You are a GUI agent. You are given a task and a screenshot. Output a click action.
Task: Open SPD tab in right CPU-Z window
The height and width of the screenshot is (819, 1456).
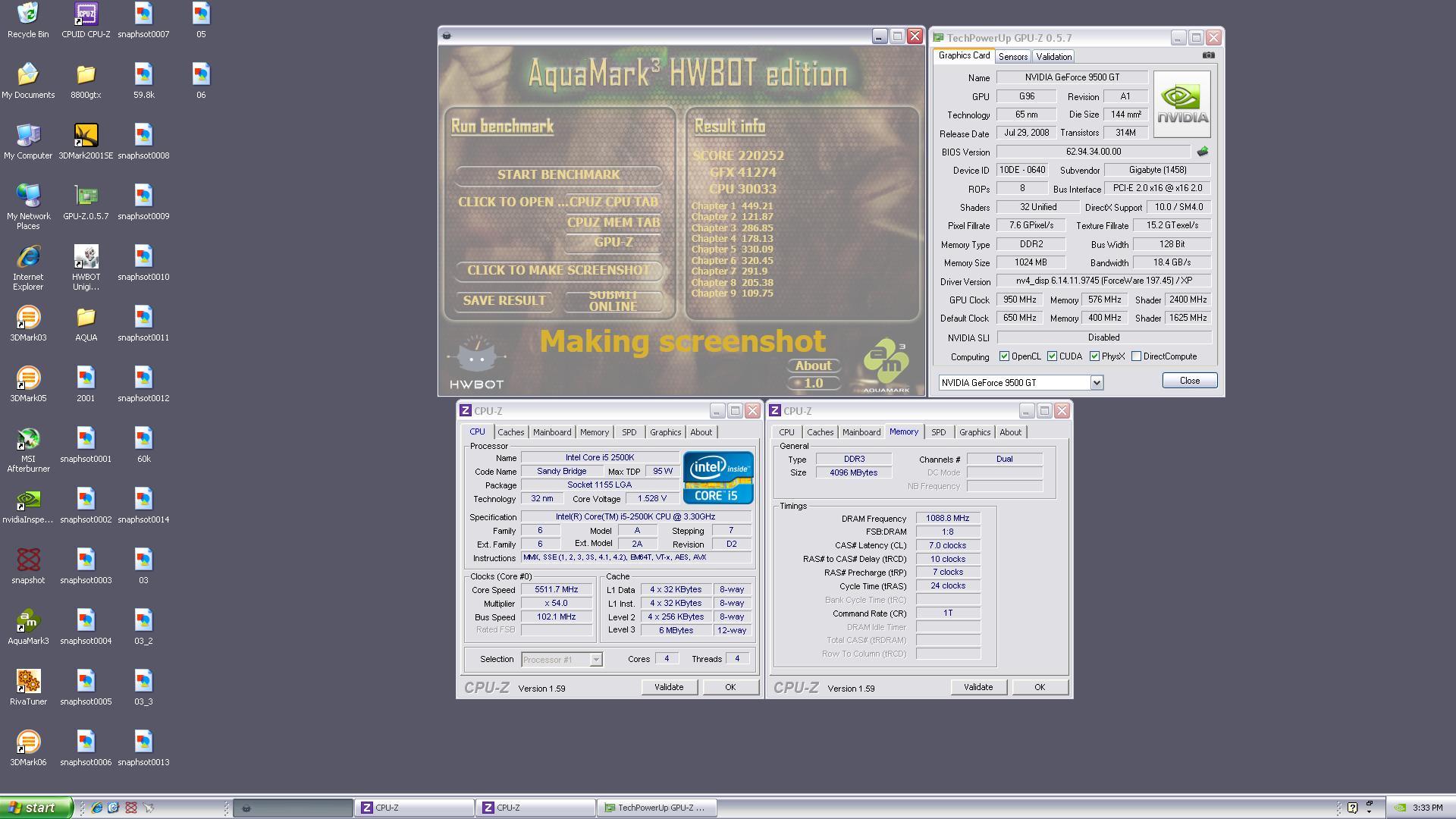(x=939, y=432)
